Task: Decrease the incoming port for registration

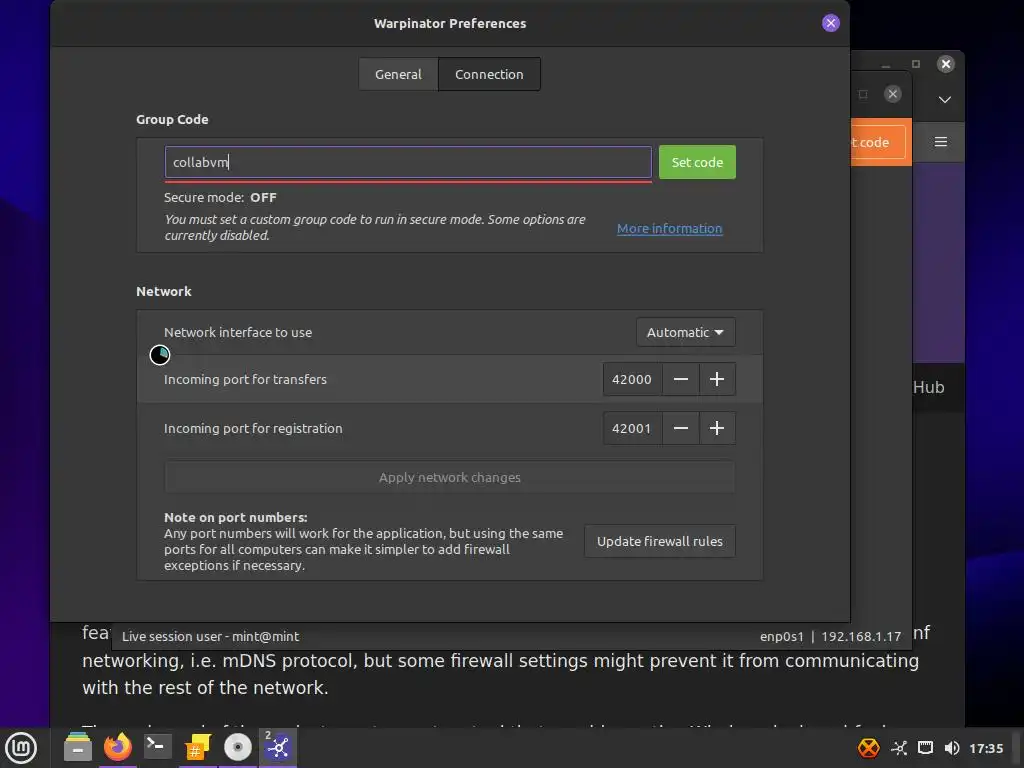Action: tap(680, 428)
